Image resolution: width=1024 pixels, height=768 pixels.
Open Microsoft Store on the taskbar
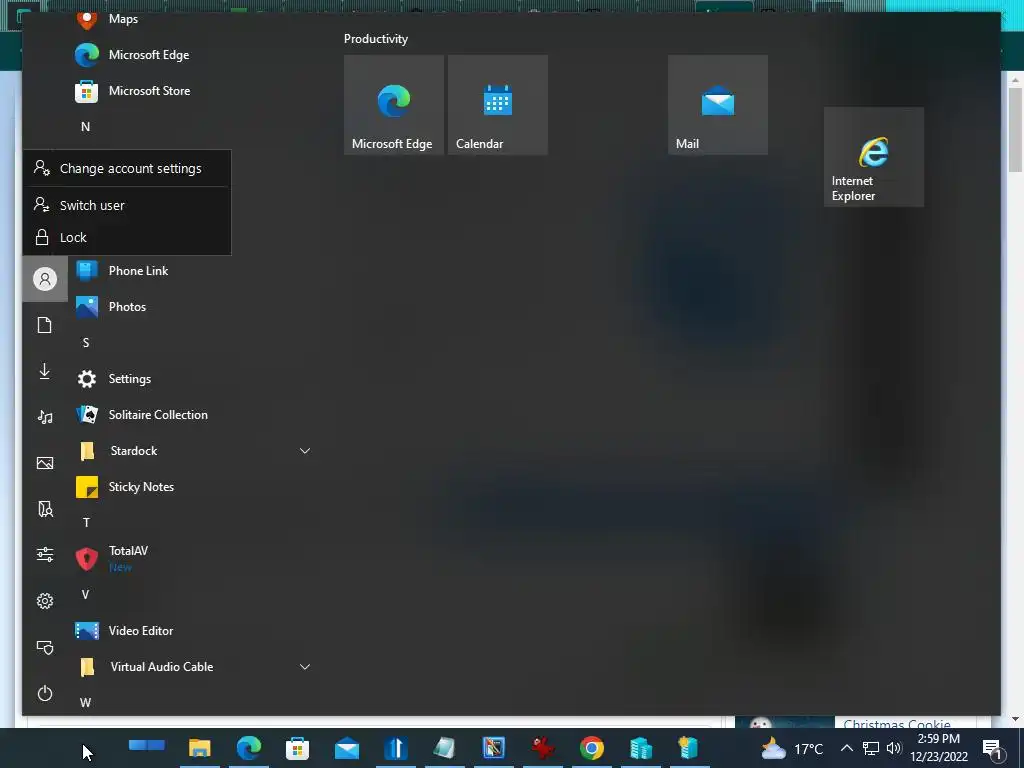pos(298,748)
